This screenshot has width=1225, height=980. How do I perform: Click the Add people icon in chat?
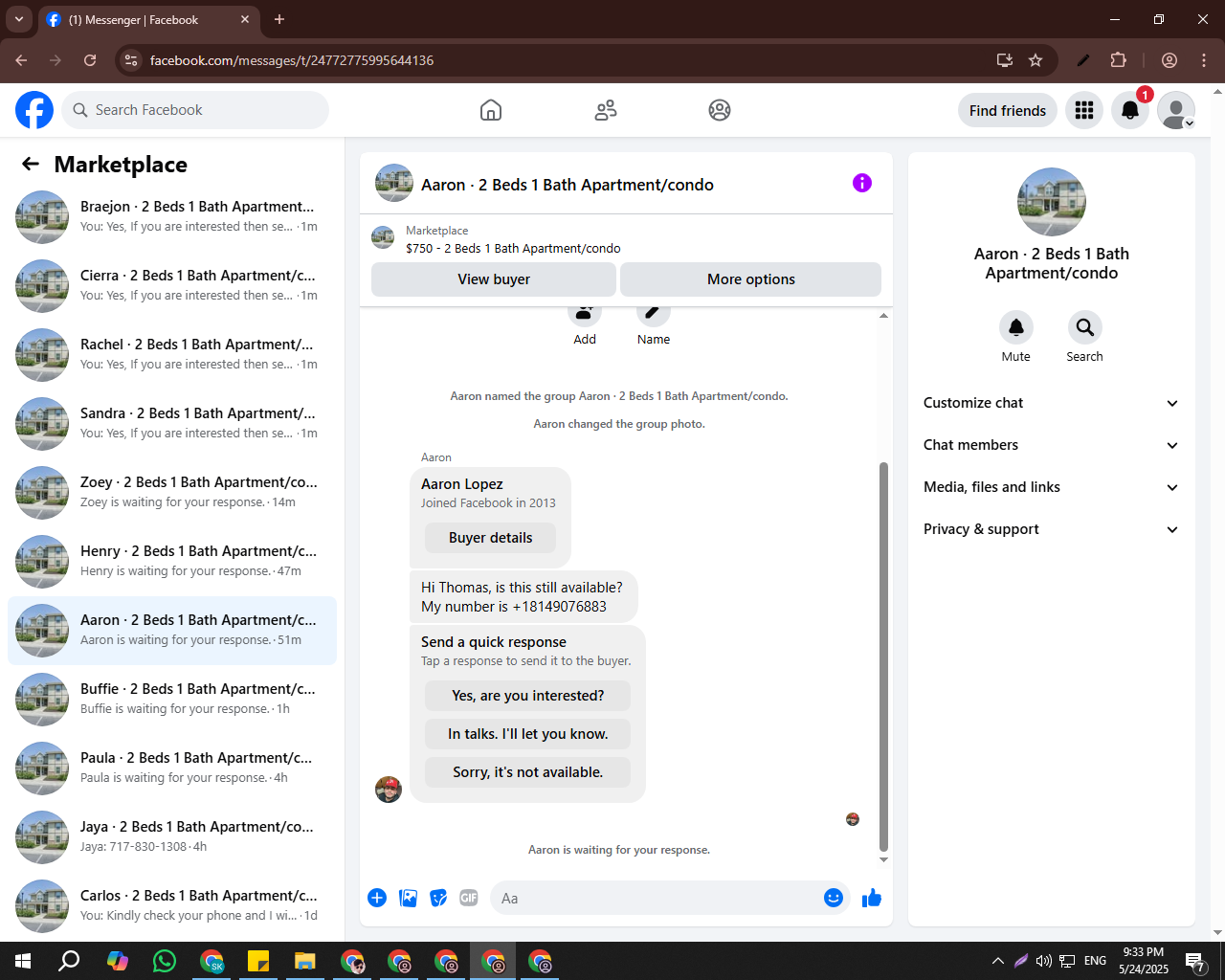[585, 315]
